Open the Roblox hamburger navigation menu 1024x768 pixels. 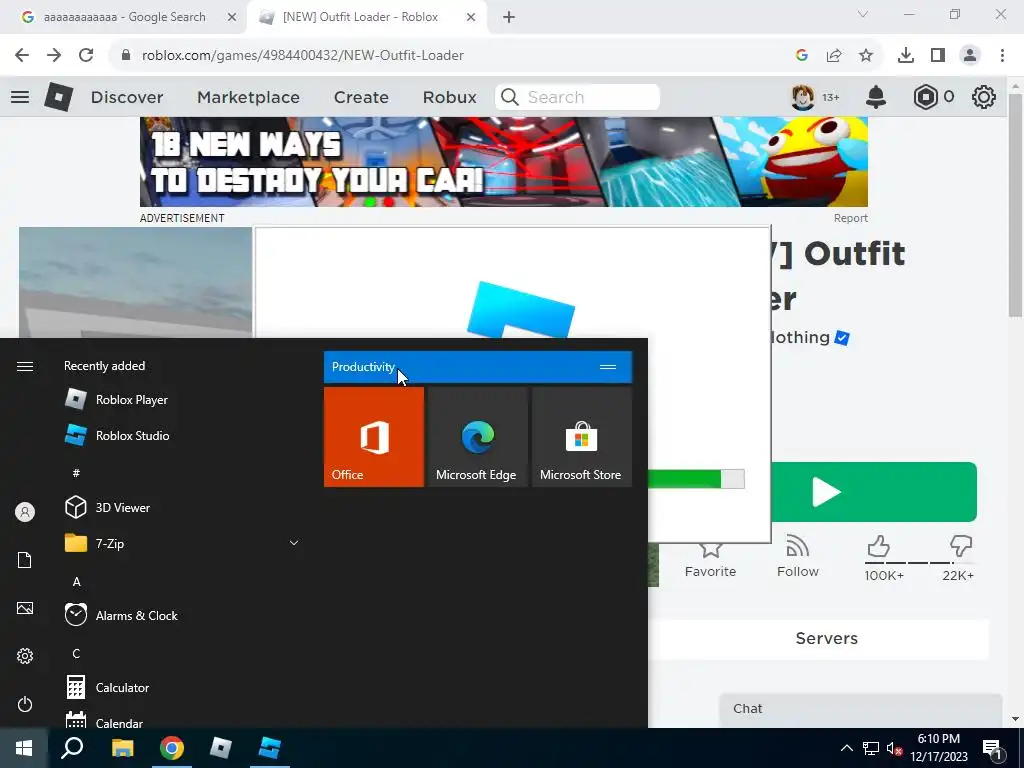pos(20,97)
